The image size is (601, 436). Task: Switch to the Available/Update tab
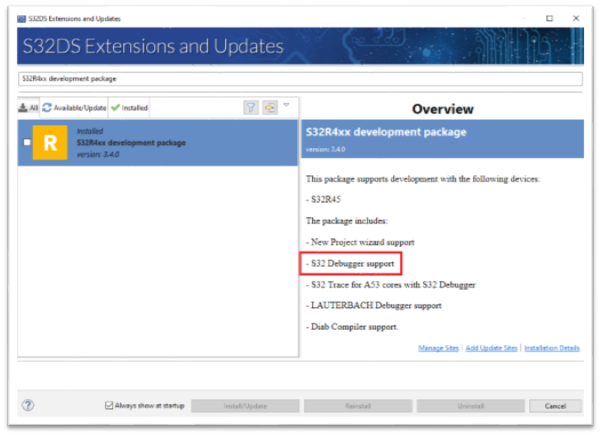coord(74,108)
